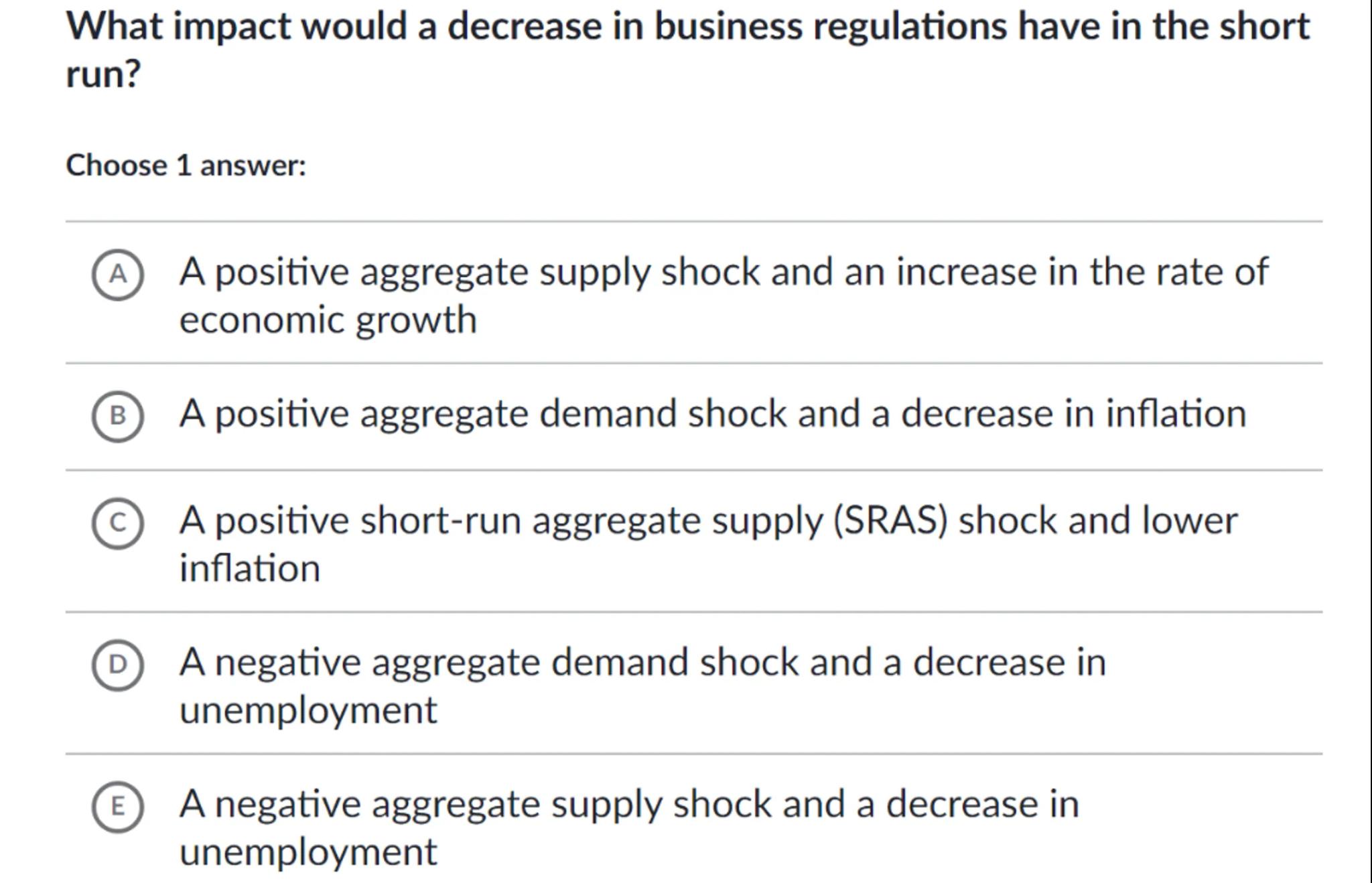Screen dimensions: 1372x883
Task: Click "unemployment" in option E's second line
Action: [x=308, y=852]
